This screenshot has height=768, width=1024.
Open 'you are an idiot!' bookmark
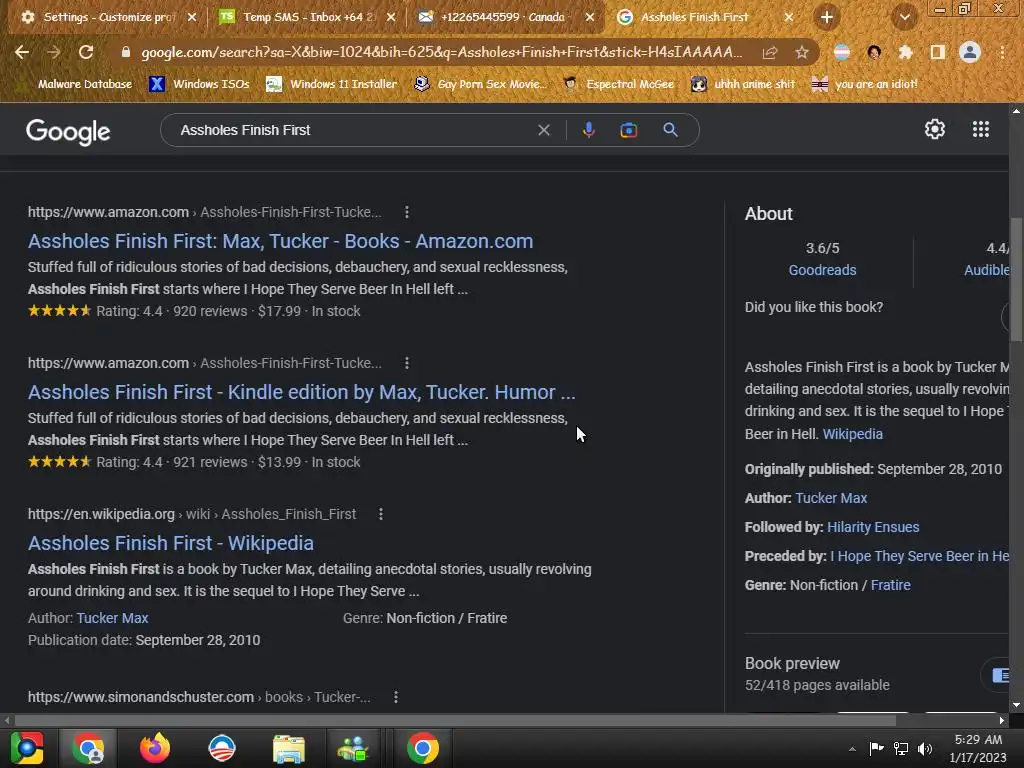pyautogui.click(x=864, y=84)
